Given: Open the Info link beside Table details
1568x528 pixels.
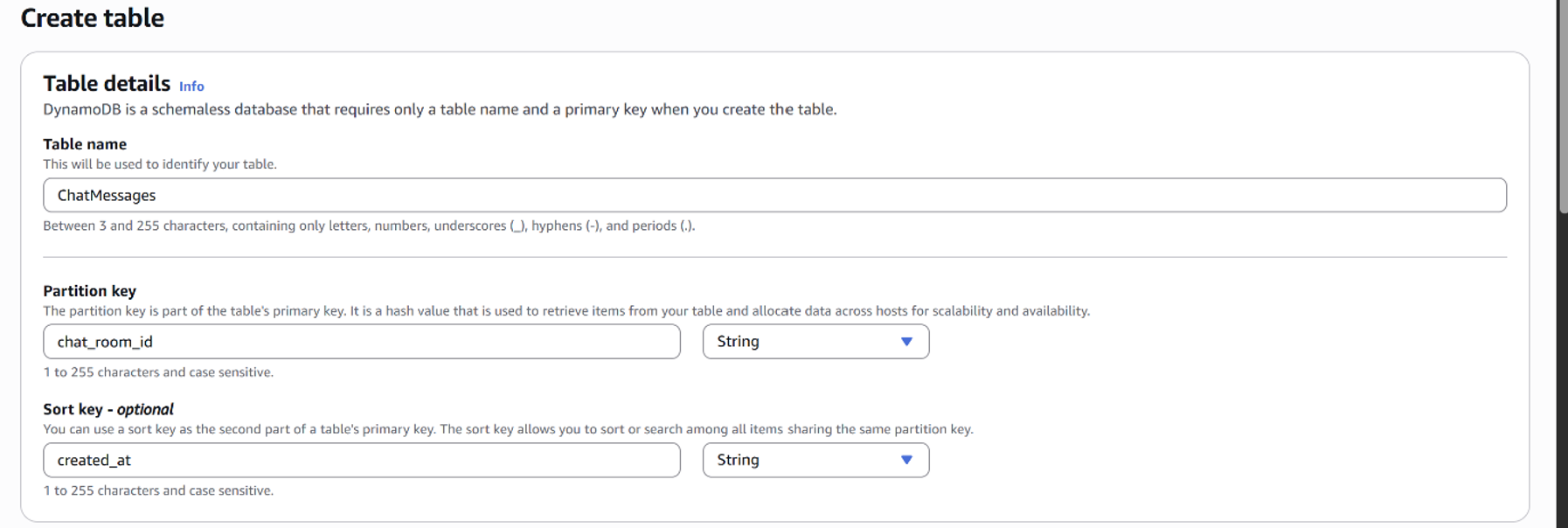Looking at the screenshot, I should click(191, 86).
